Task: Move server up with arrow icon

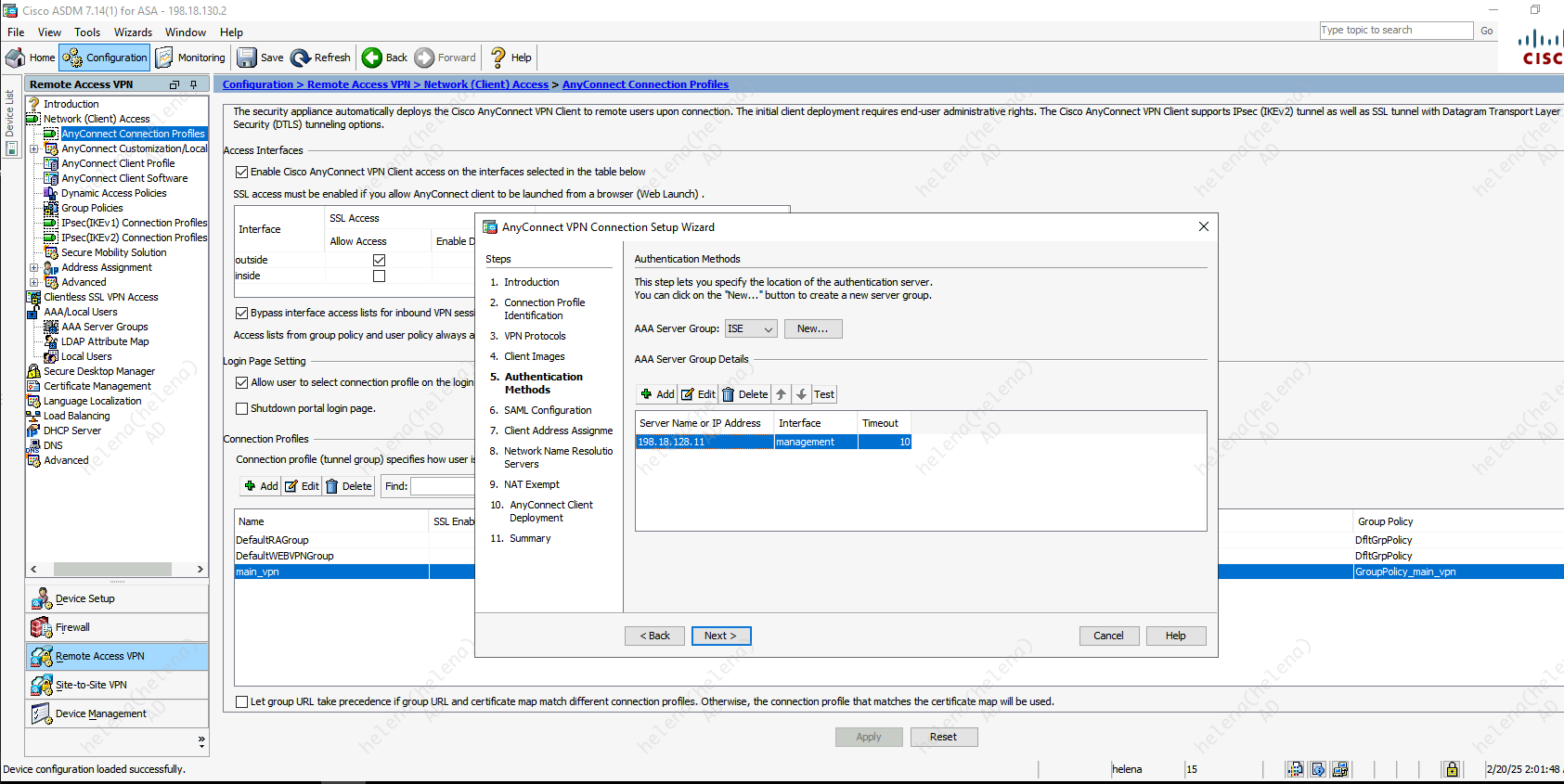Action: tap(782, 394)
